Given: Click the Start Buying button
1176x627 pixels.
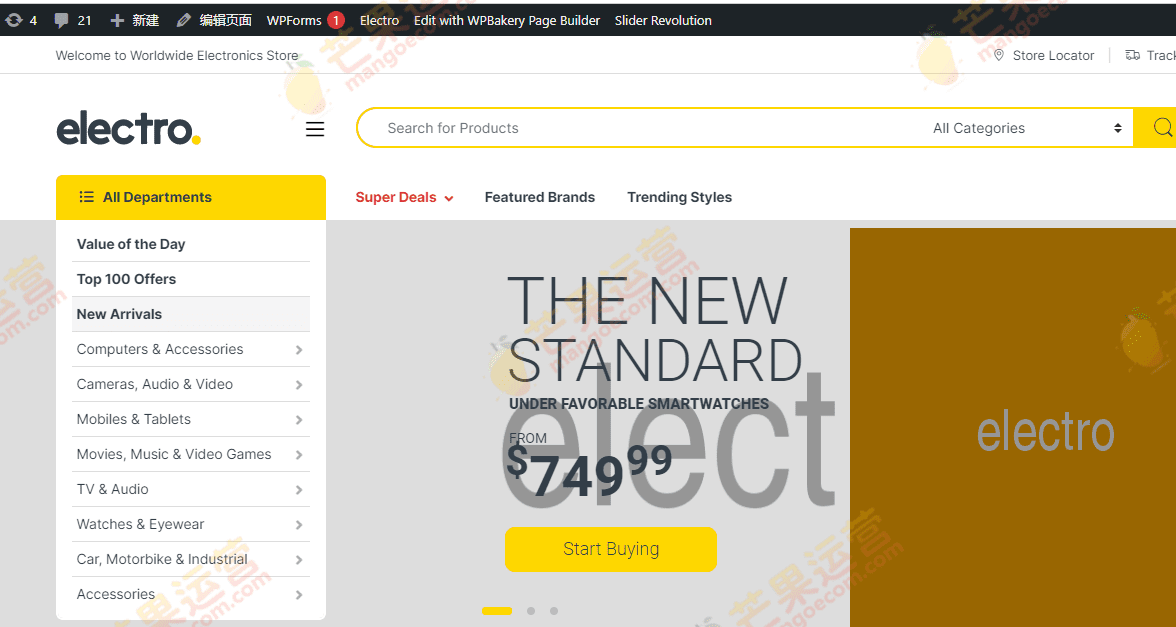Looking at the screenshot, I should (x=611, y=549).
